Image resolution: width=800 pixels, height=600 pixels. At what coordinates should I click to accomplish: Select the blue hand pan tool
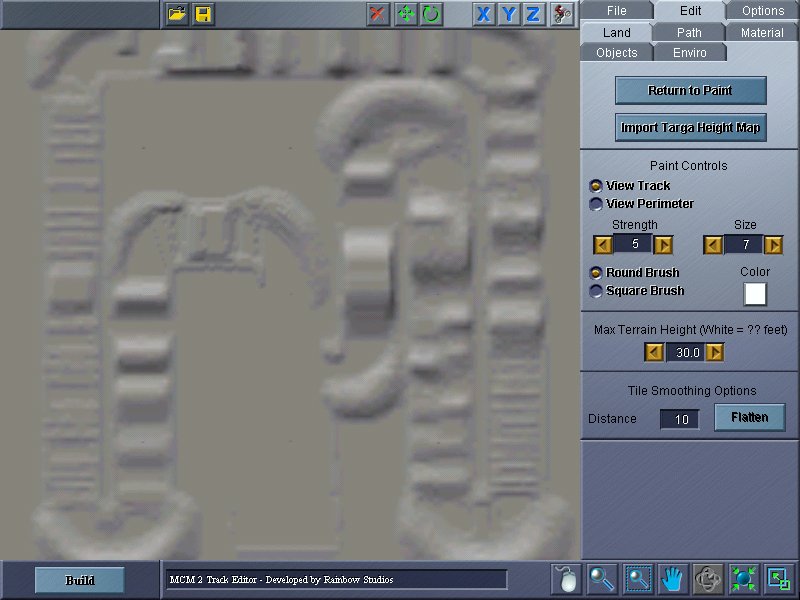click(673, 579)
